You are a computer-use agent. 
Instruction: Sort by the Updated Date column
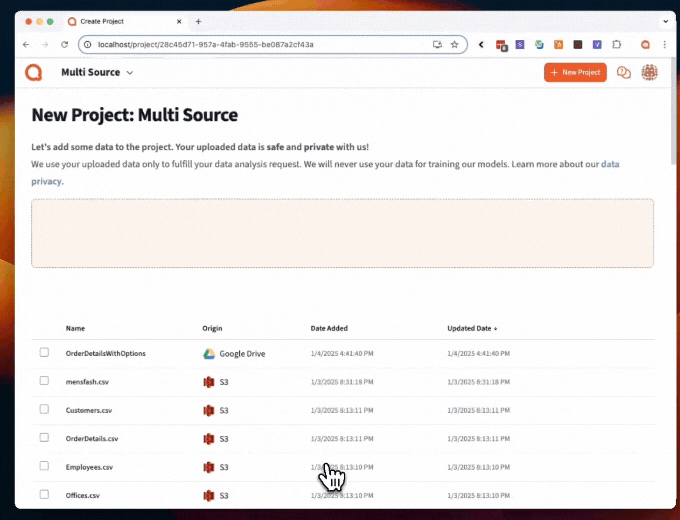click(x=472, y=328)
